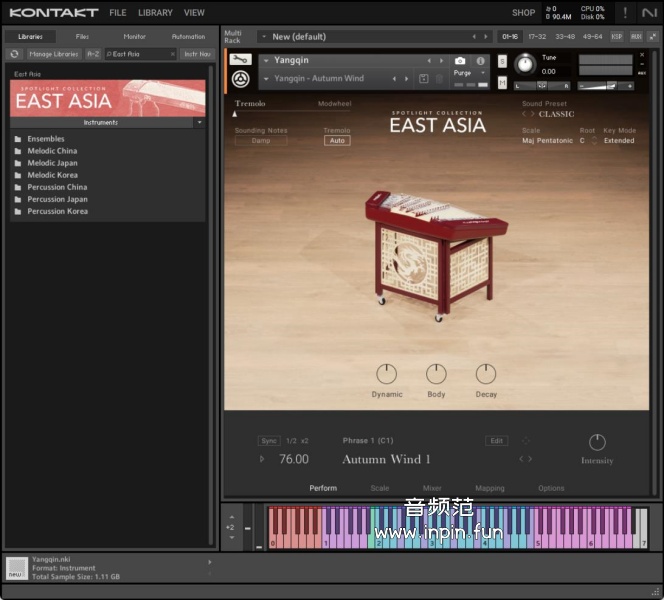
Task: Click the delete snapshot trash icon
Action: (x=439, y=78)
